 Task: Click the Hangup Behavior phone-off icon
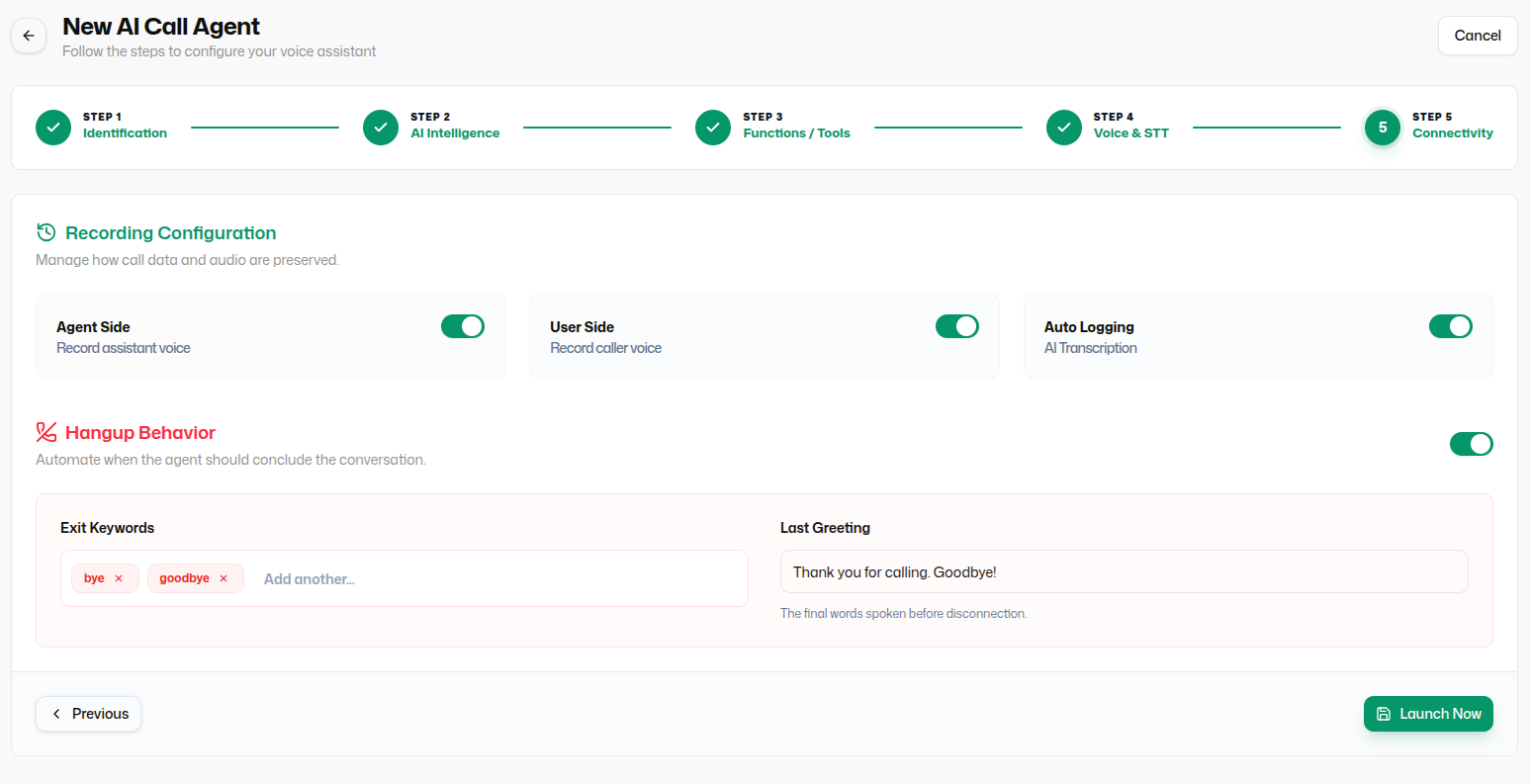point(45,432)
